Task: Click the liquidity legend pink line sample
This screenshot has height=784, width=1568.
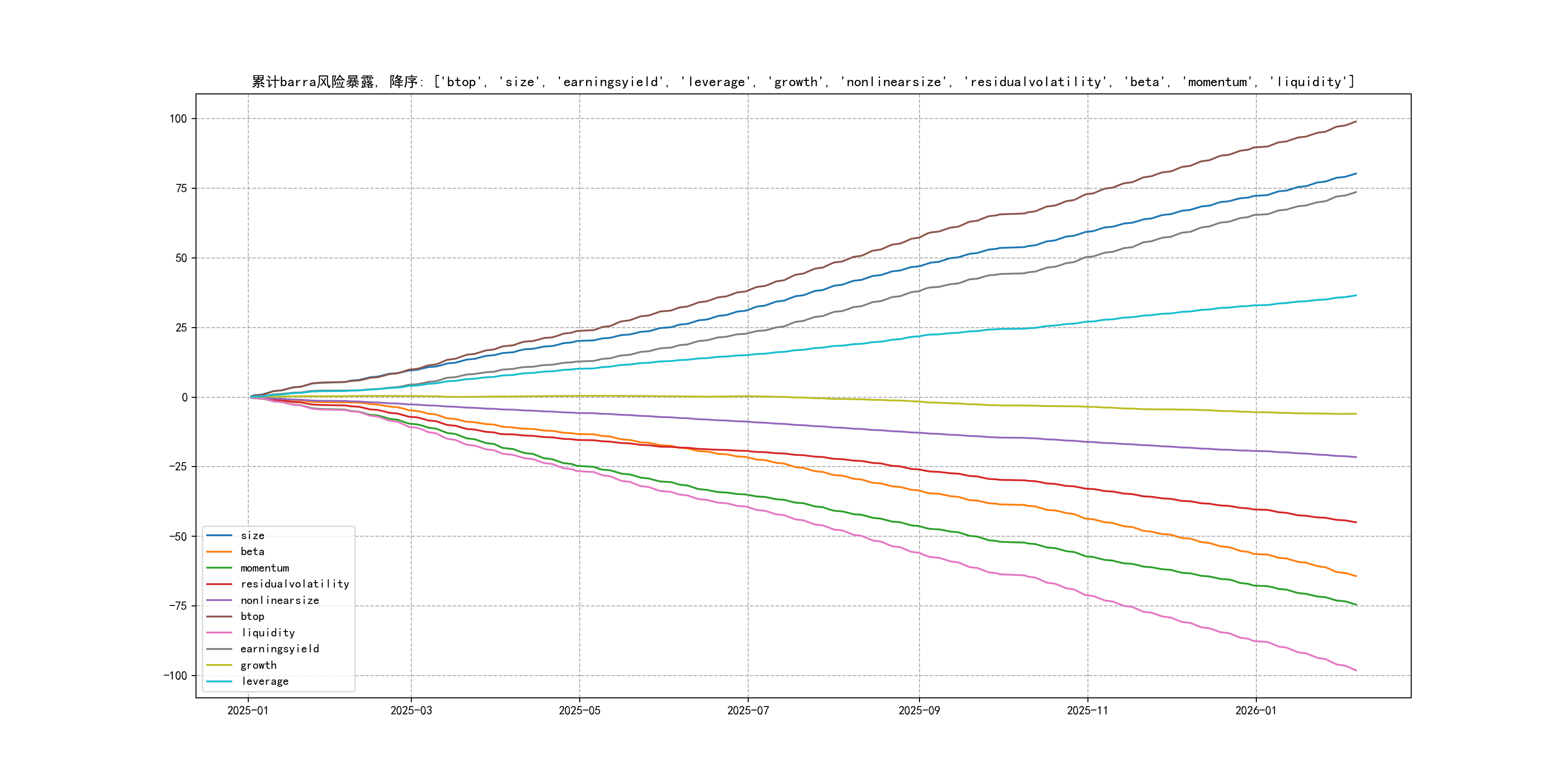Action: [x=219, y=633]
